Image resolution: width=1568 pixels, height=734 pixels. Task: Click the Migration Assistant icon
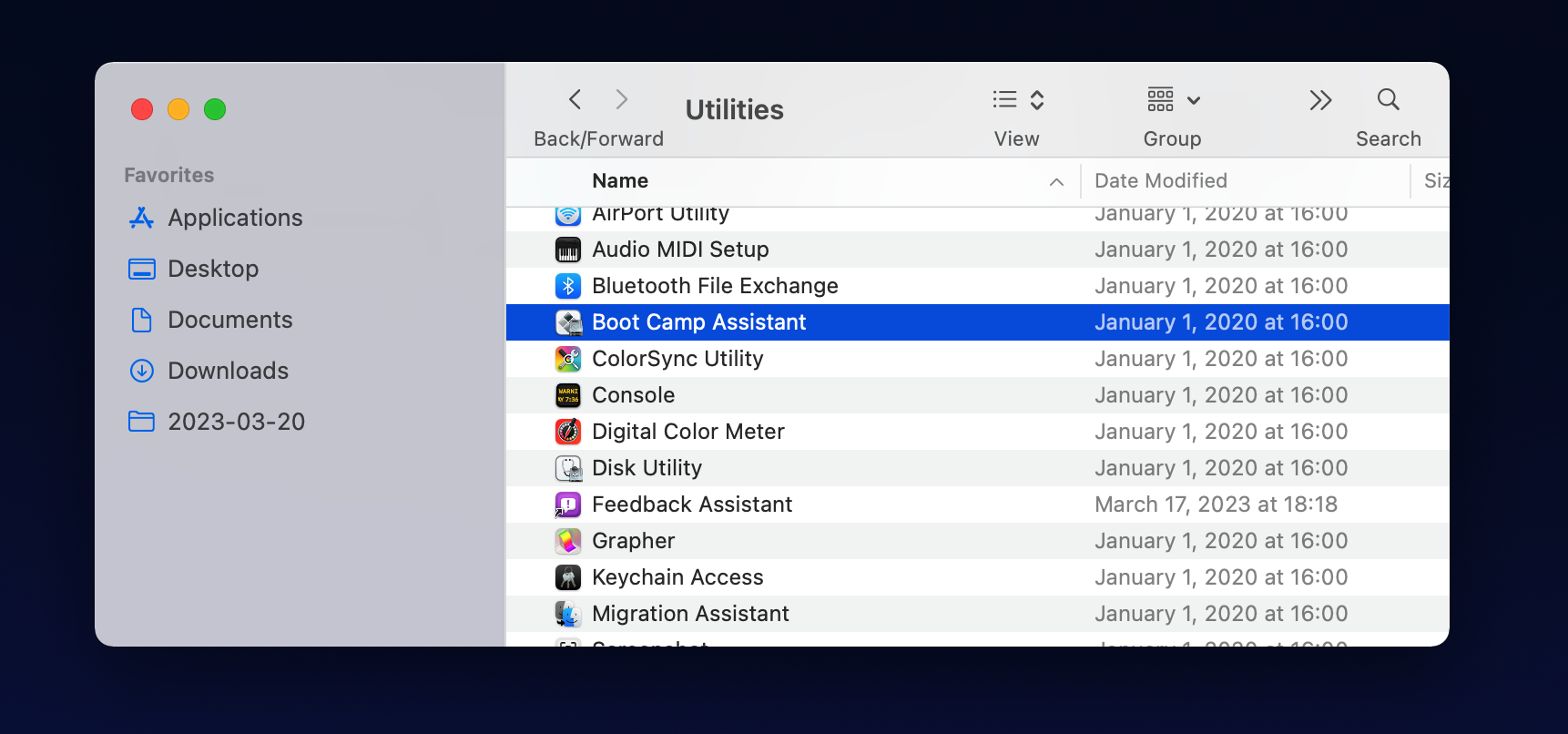click(x=568, y=614)
